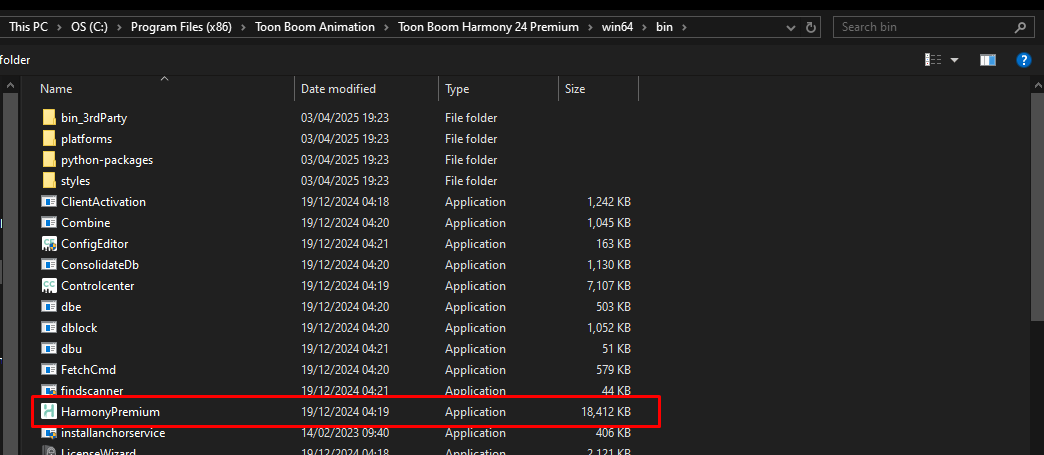Navigate to Toon Boom Animation breadcrumb
1044x455 pixels.
tap(315, 27)
